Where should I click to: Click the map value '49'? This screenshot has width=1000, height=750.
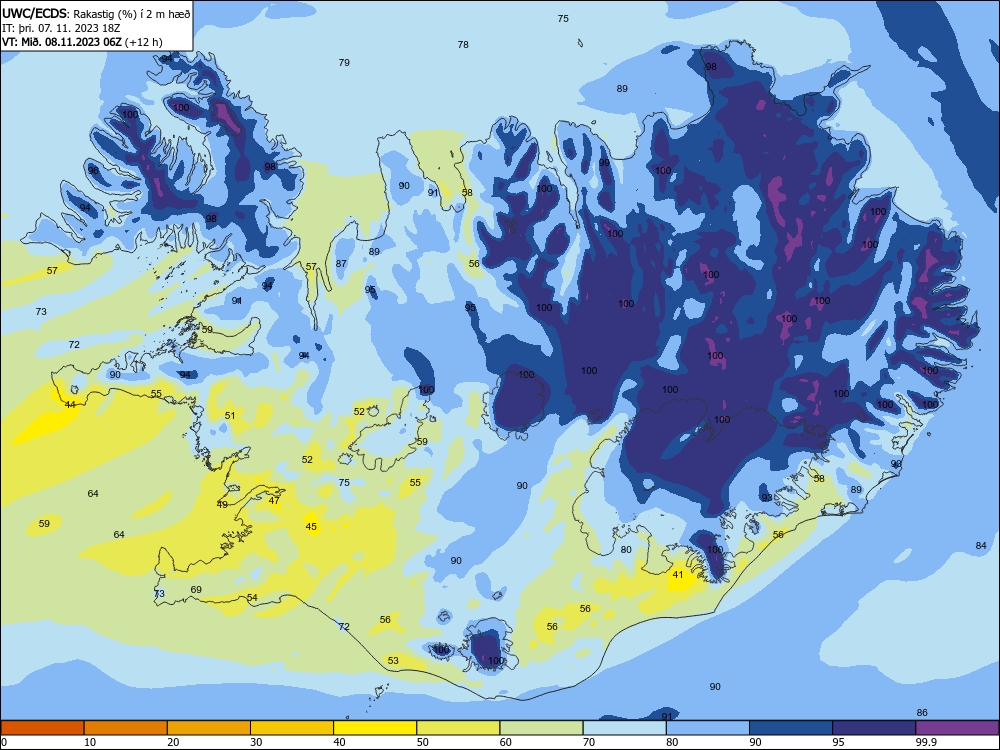[x=222, y=504]
